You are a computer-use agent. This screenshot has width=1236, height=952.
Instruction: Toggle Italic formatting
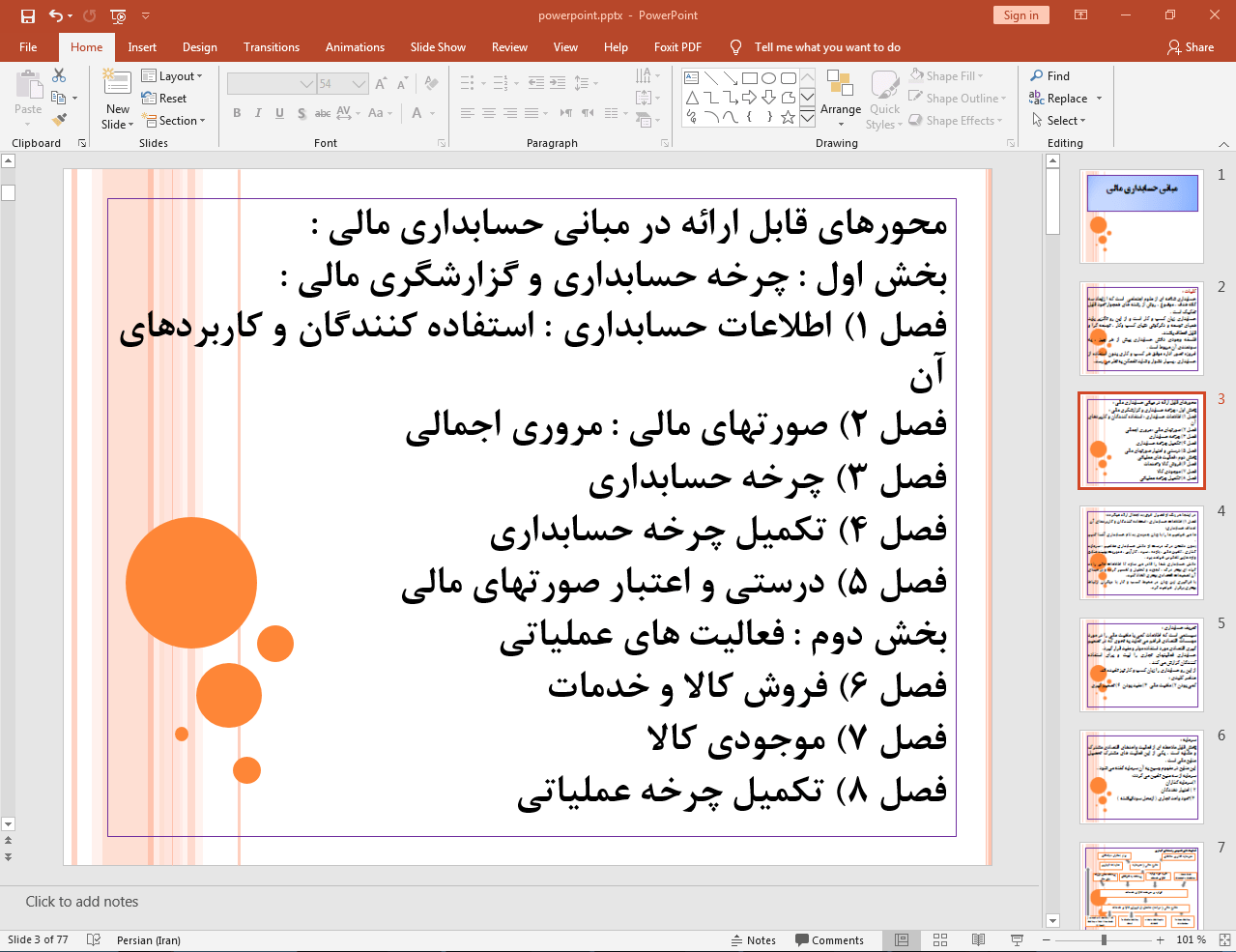point(258,113)
